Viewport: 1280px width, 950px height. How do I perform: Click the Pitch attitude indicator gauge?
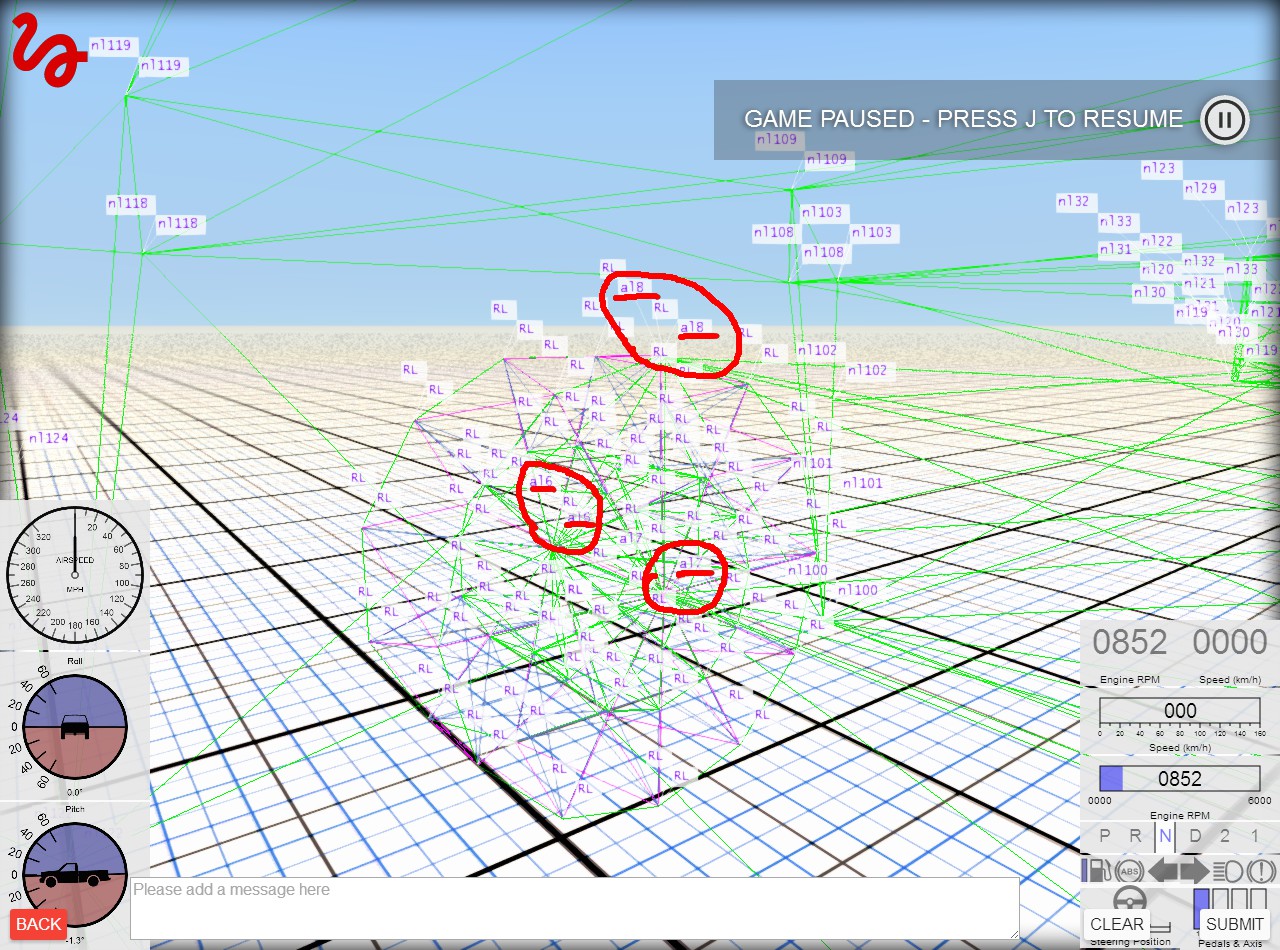pos(74,875)
